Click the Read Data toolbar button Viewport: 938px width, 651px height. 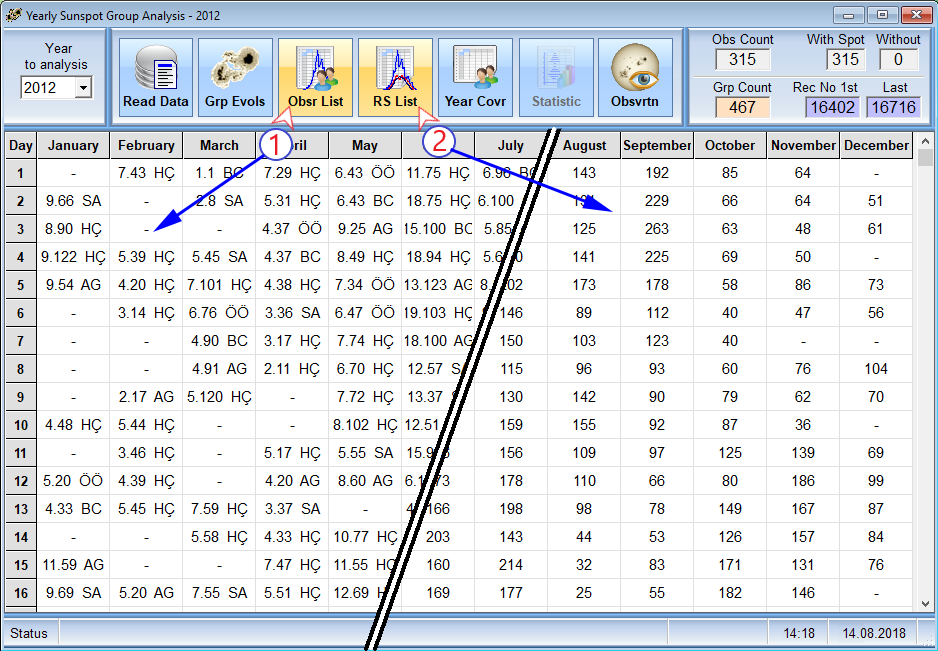pos(156,78)
